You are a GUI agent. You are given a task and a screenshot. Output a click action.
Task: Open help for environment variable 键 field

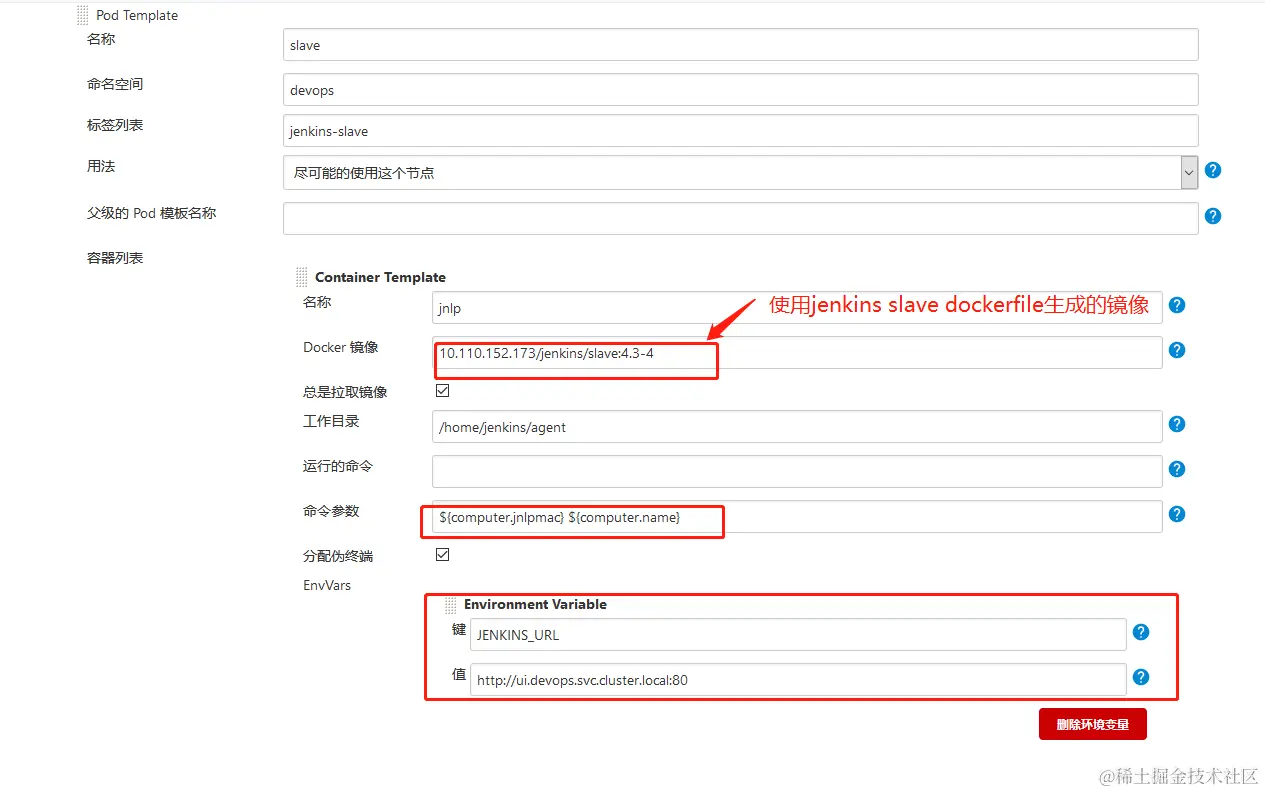[1141, 632]
